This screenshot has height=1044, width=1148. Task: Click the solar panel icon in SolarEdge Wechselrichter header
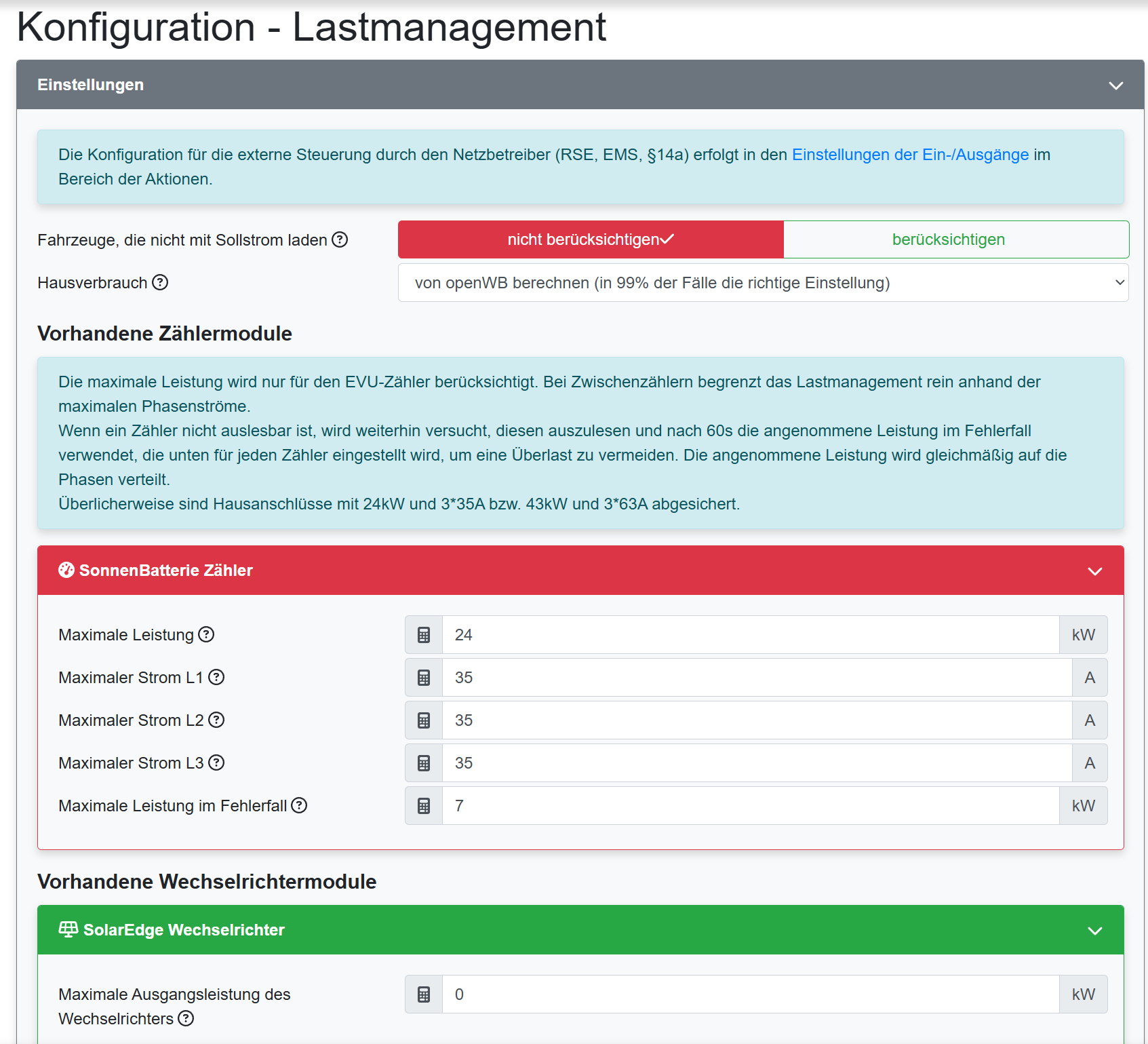pyautogui.click(x=67, y=929)
